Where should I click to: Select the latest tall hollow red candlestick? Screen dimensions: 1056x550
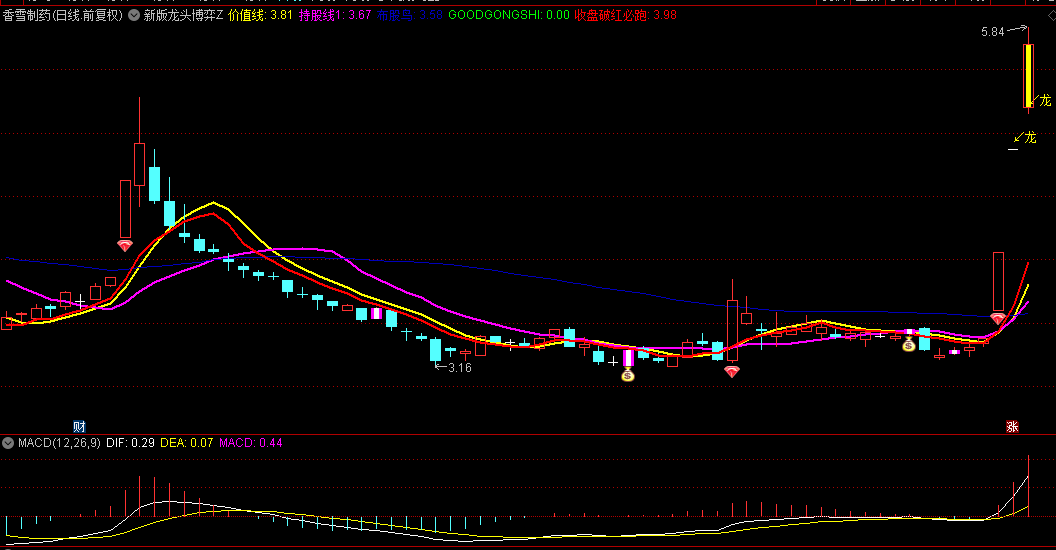998,281
